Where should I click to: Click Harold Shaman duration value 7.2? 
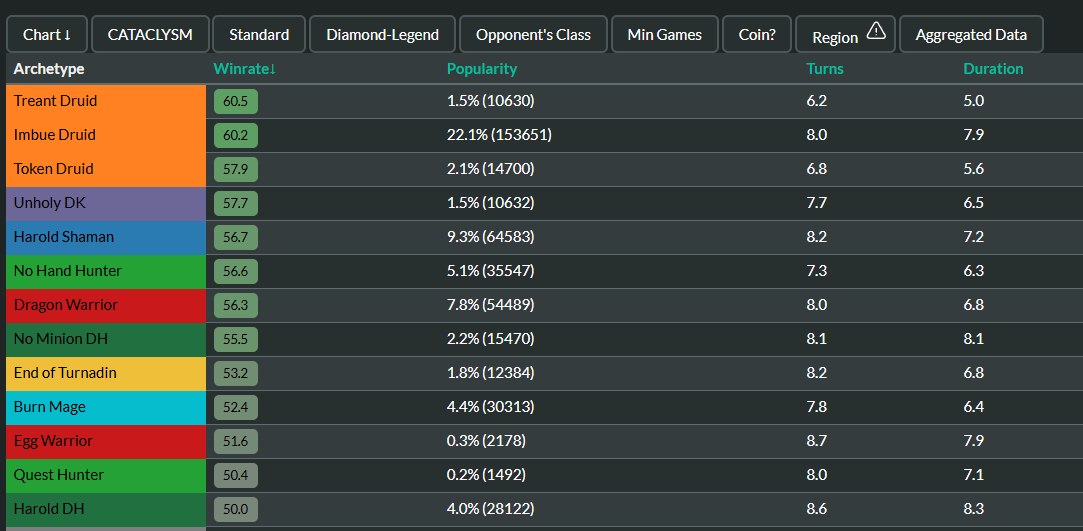click(974, 237)
